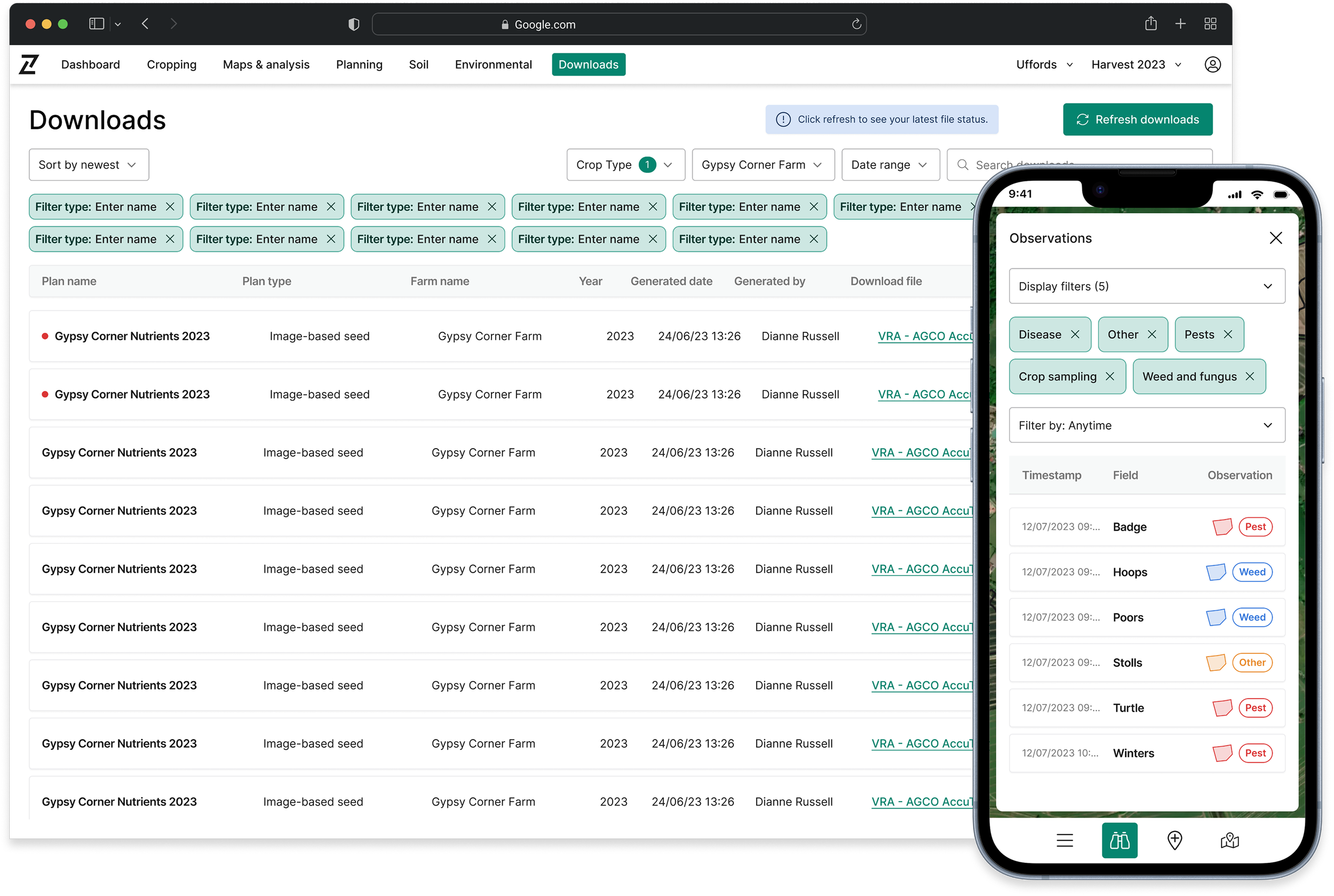The width and height of the screenshot is (1334, 896).
Task: Click the Refresh downloads button
Action: click(1137, 119)
